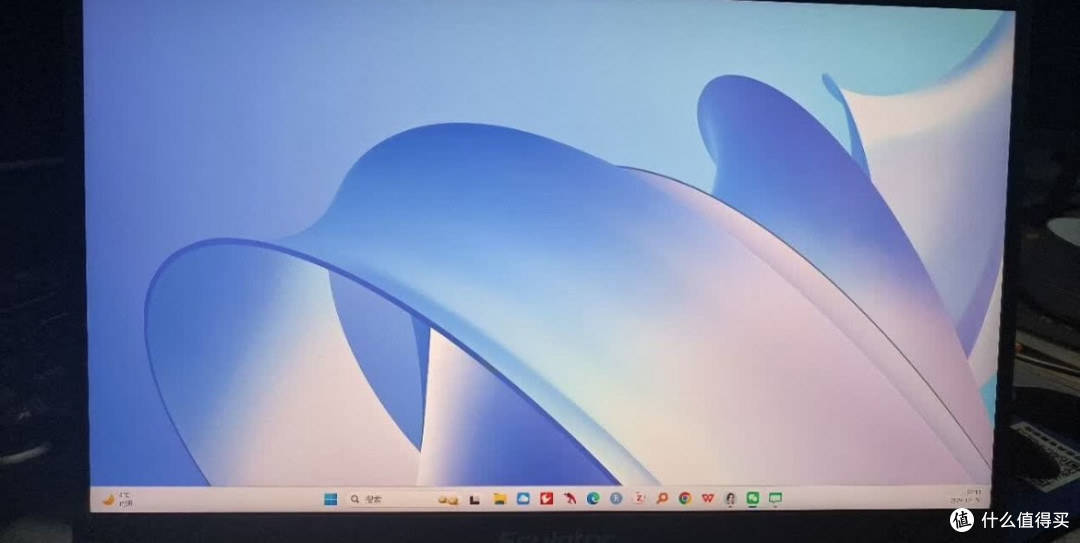Open the Windows Start menu
The image size is (1080, 543).
(x=331, y=500)
